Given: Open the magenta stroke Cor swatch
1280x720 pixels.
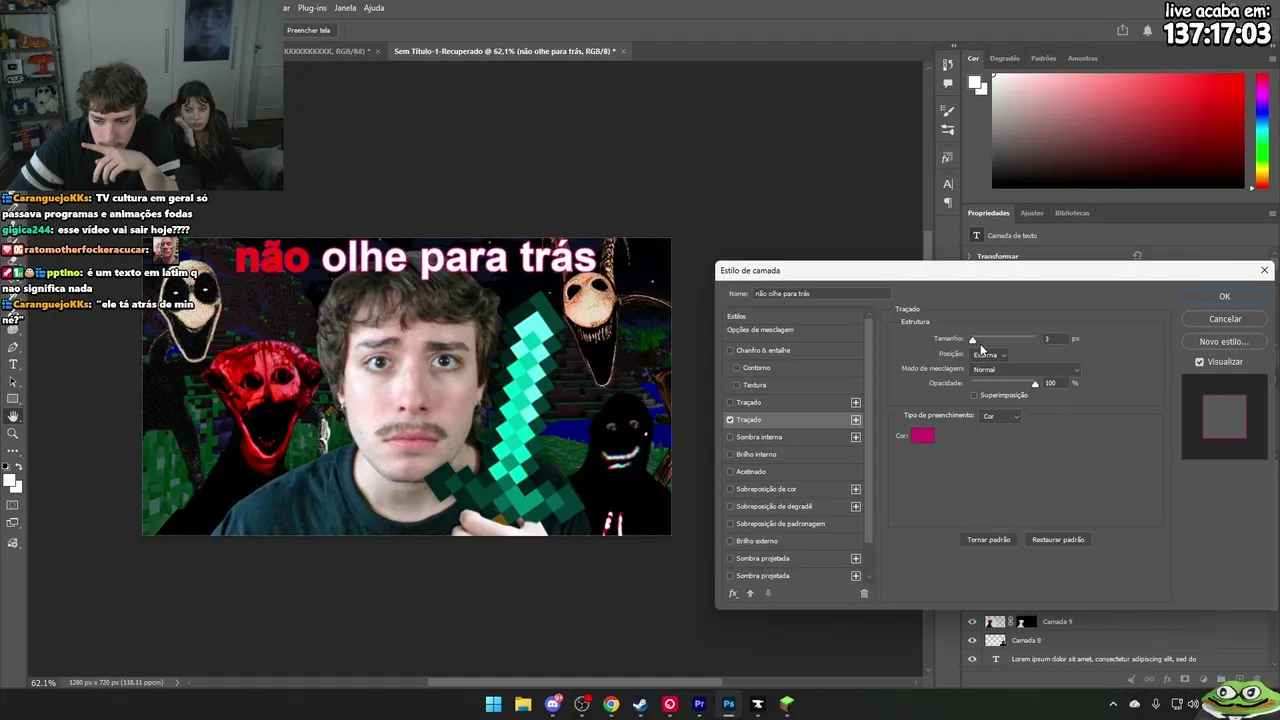Looking at the screenshot, I should tap(922, 435).
